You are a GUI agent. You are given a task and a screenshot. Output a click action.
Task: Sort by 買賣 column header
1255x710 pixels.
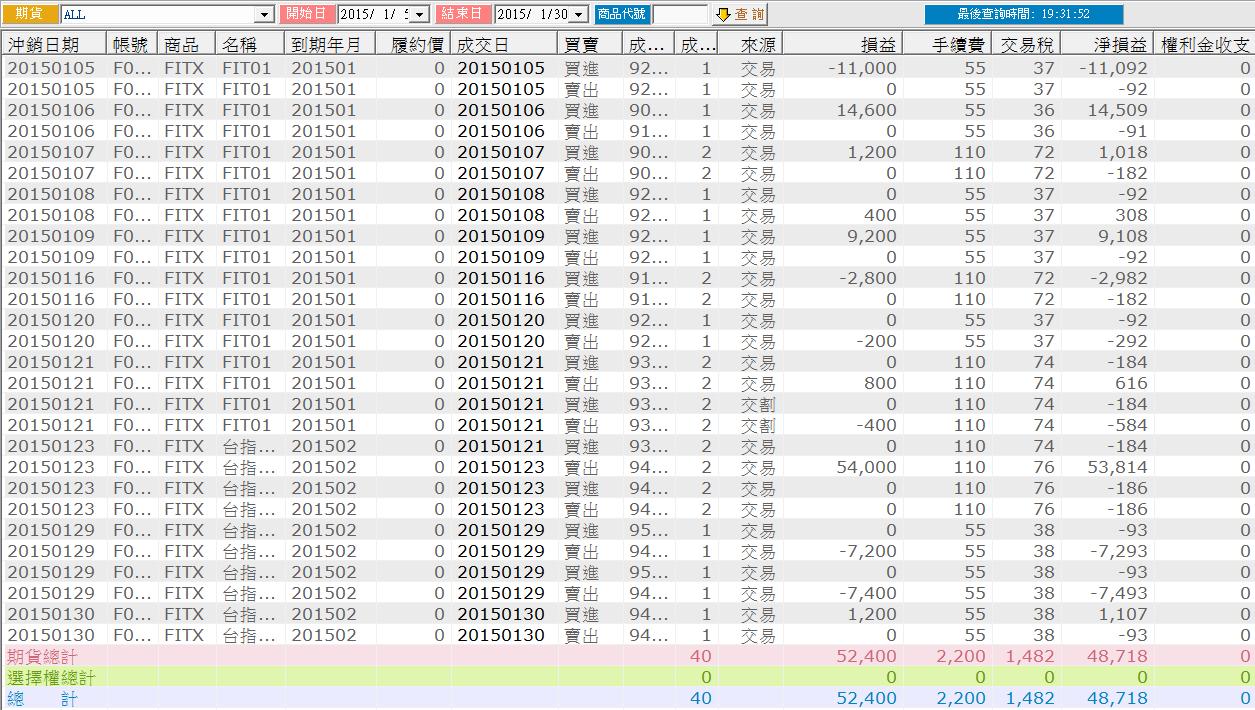[590, 44]
